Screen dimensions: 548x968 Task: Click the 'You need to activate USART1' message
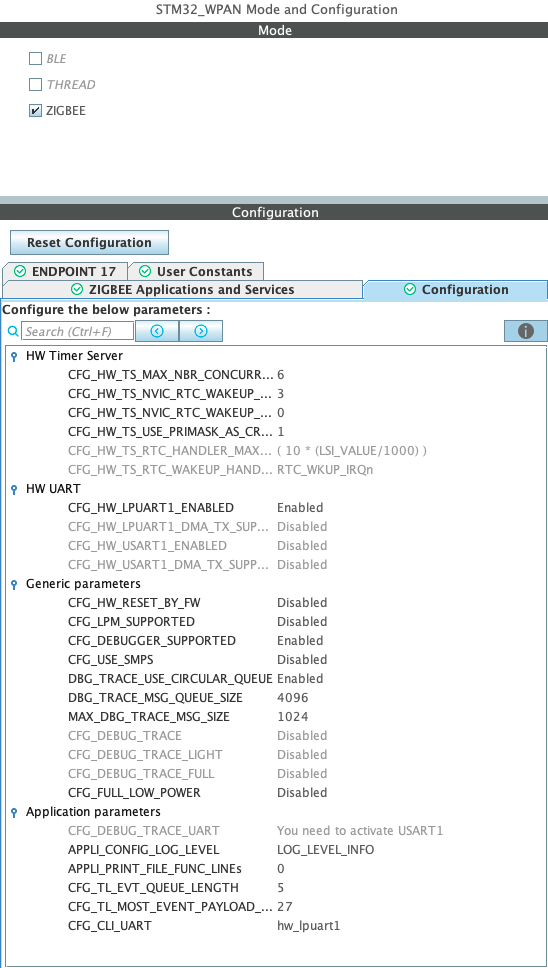tap(360, 831)
